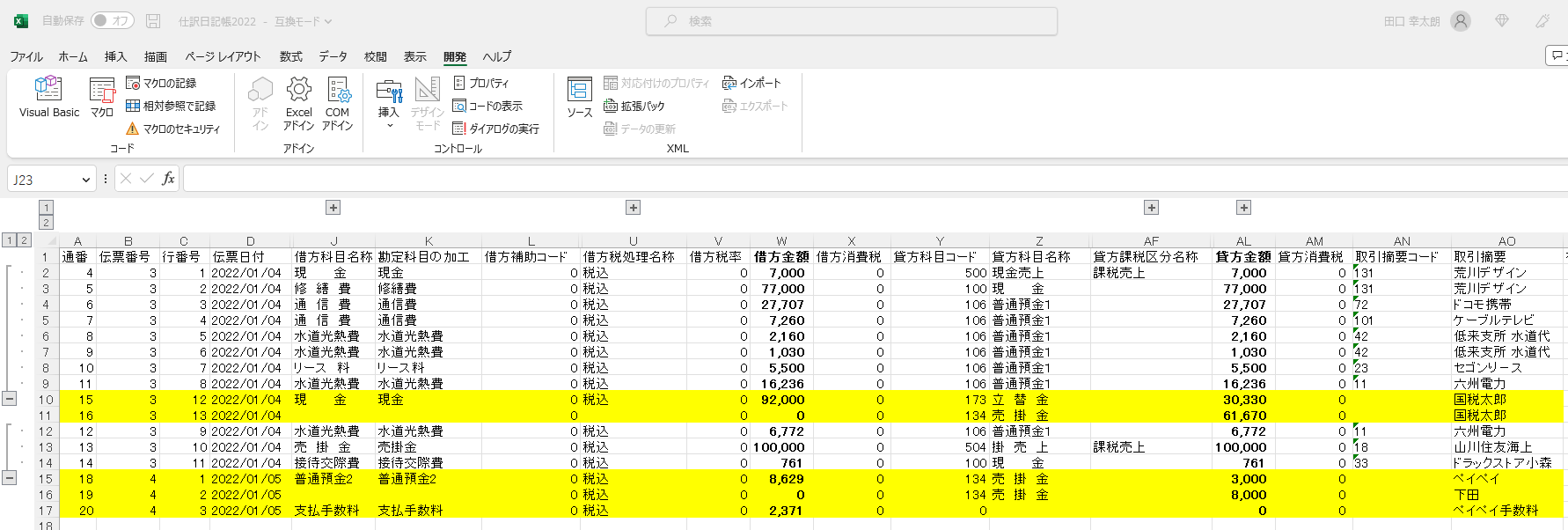Open プロパティ in the controls group

click(481, 83)
